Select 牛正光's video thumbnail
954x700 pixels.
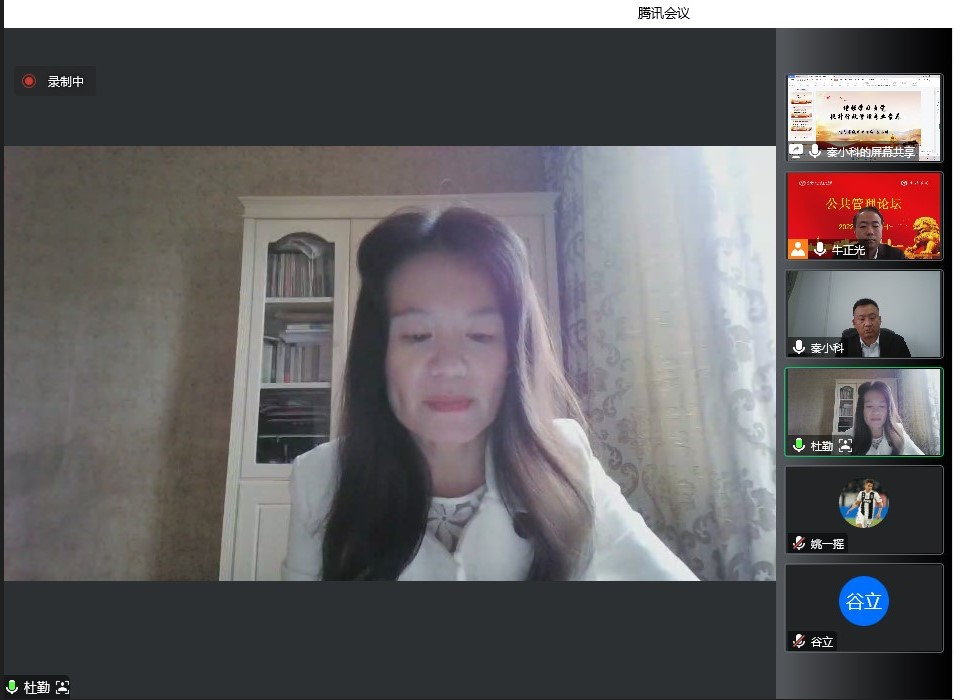pos(864,210)
